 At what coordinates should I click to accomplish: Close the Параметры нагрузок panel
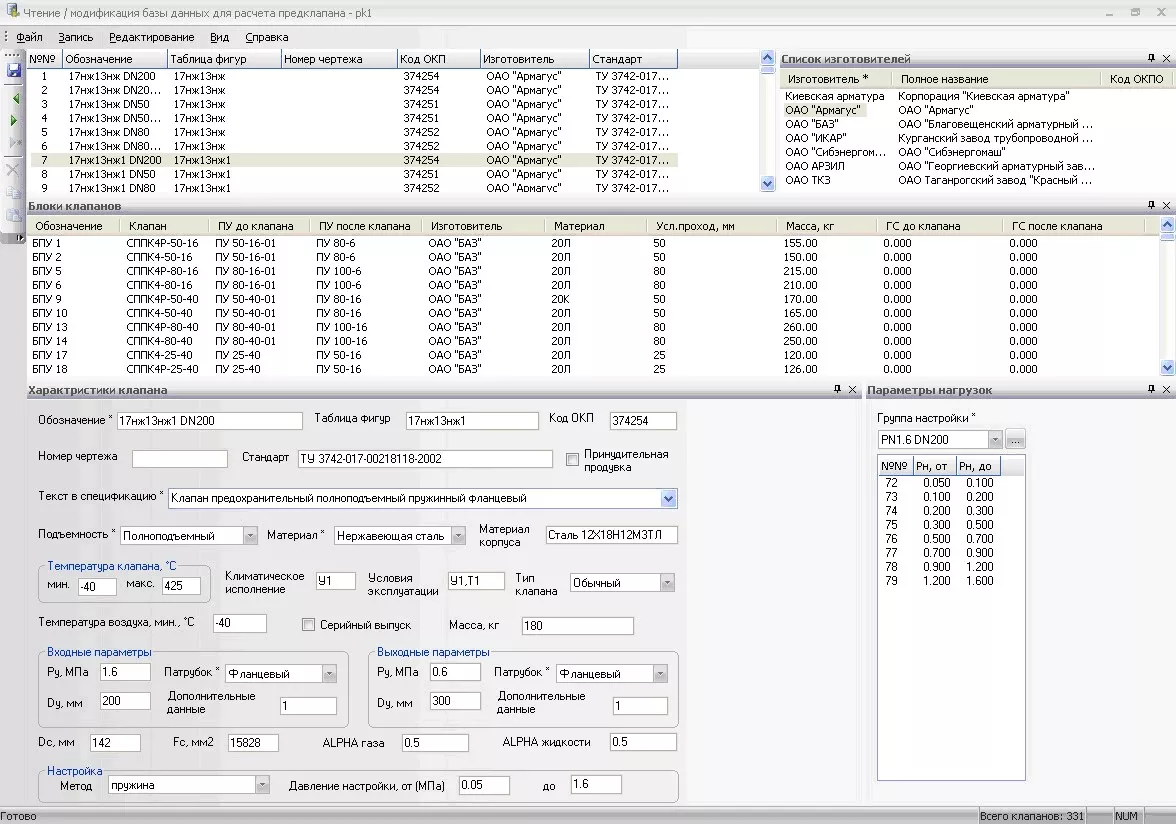(1166, 390)
